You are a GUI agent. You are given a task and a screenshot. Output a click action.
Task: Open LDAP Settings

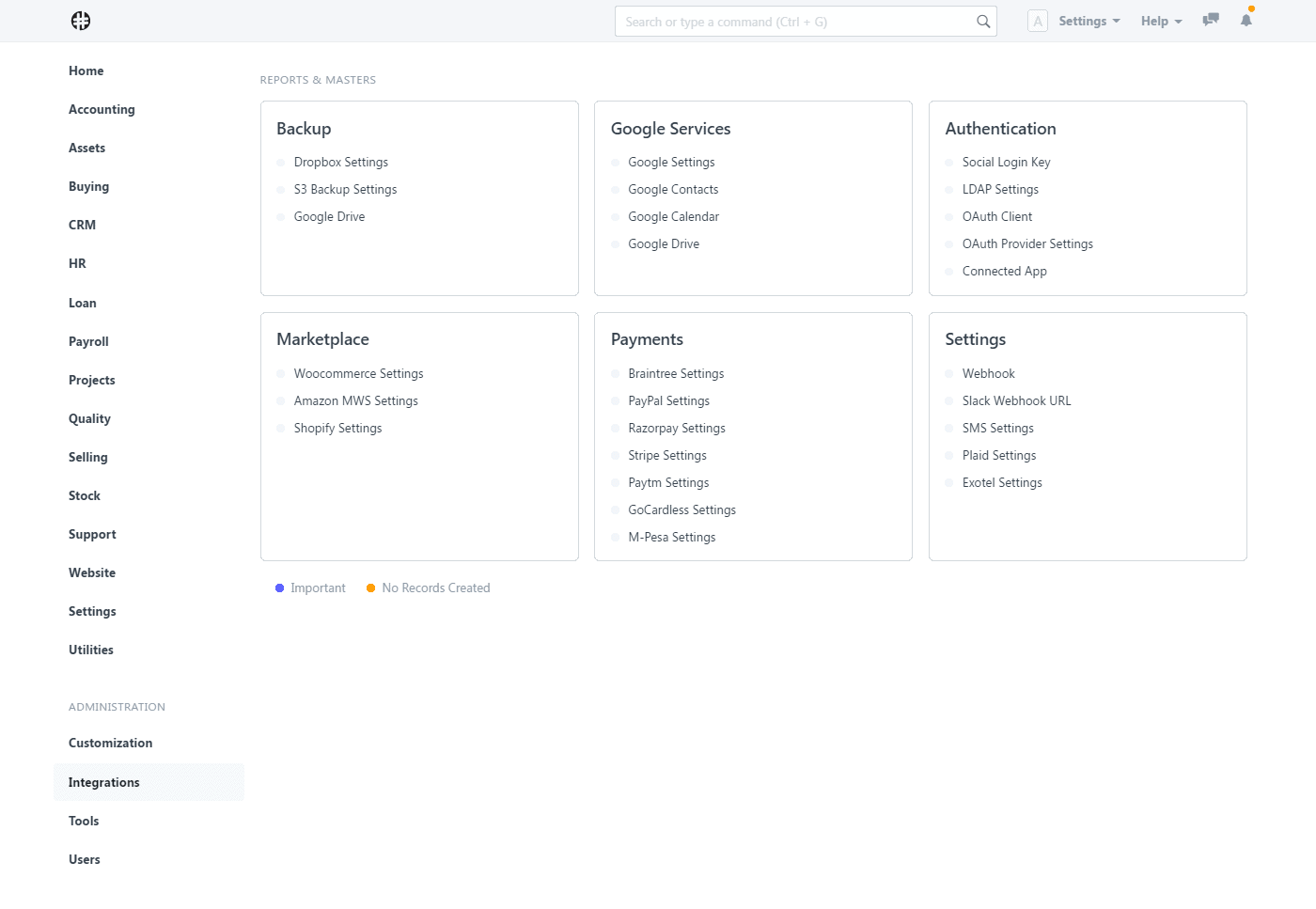[x=1000, y=189]
